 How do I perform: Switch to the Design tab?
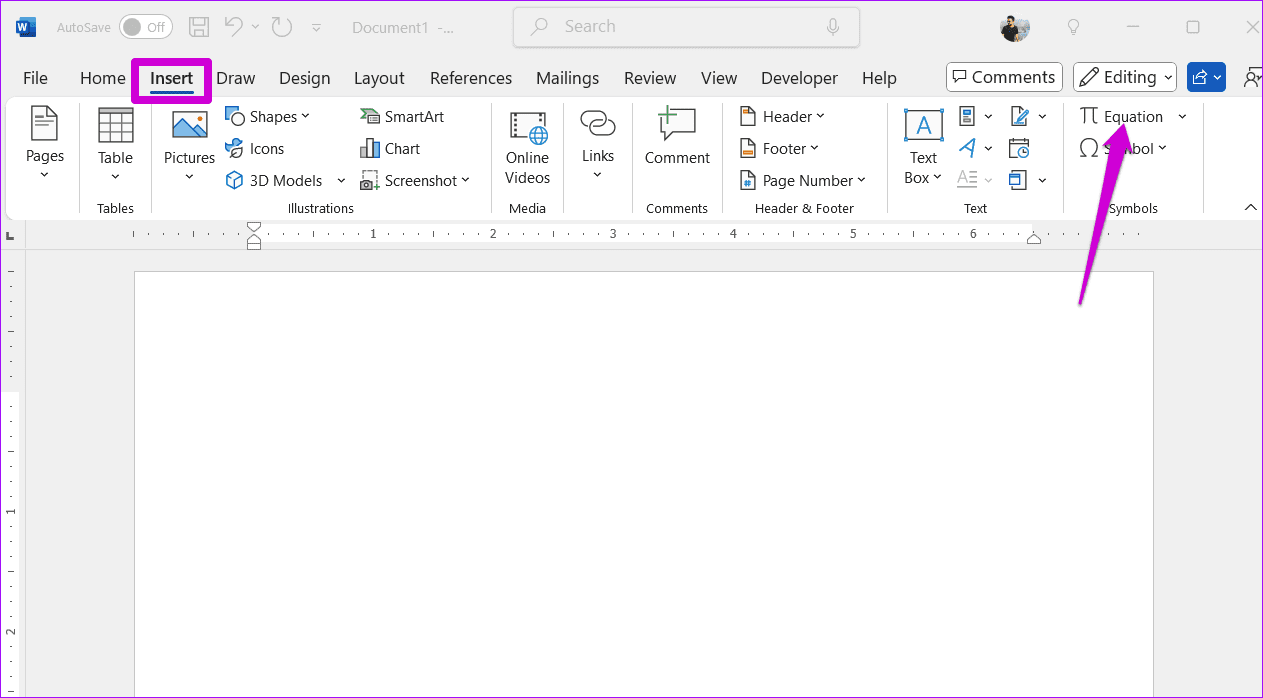tap(304, 77)
